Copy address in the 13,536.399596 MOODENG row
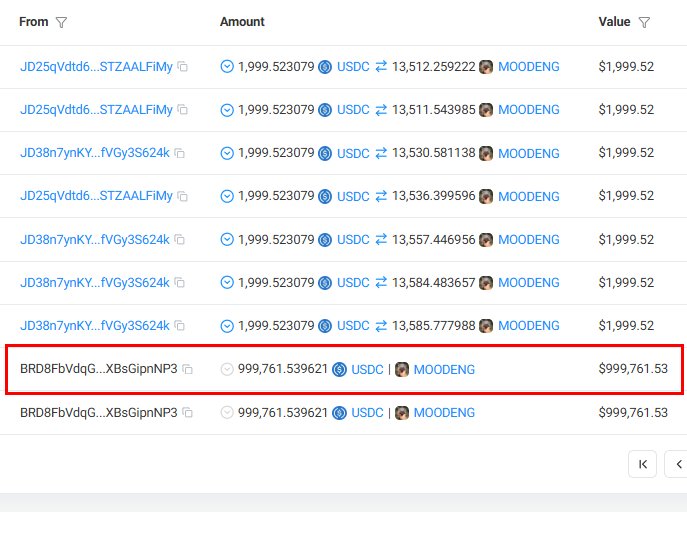This screenshot has width=687, height=554. (x=183, y=196)
